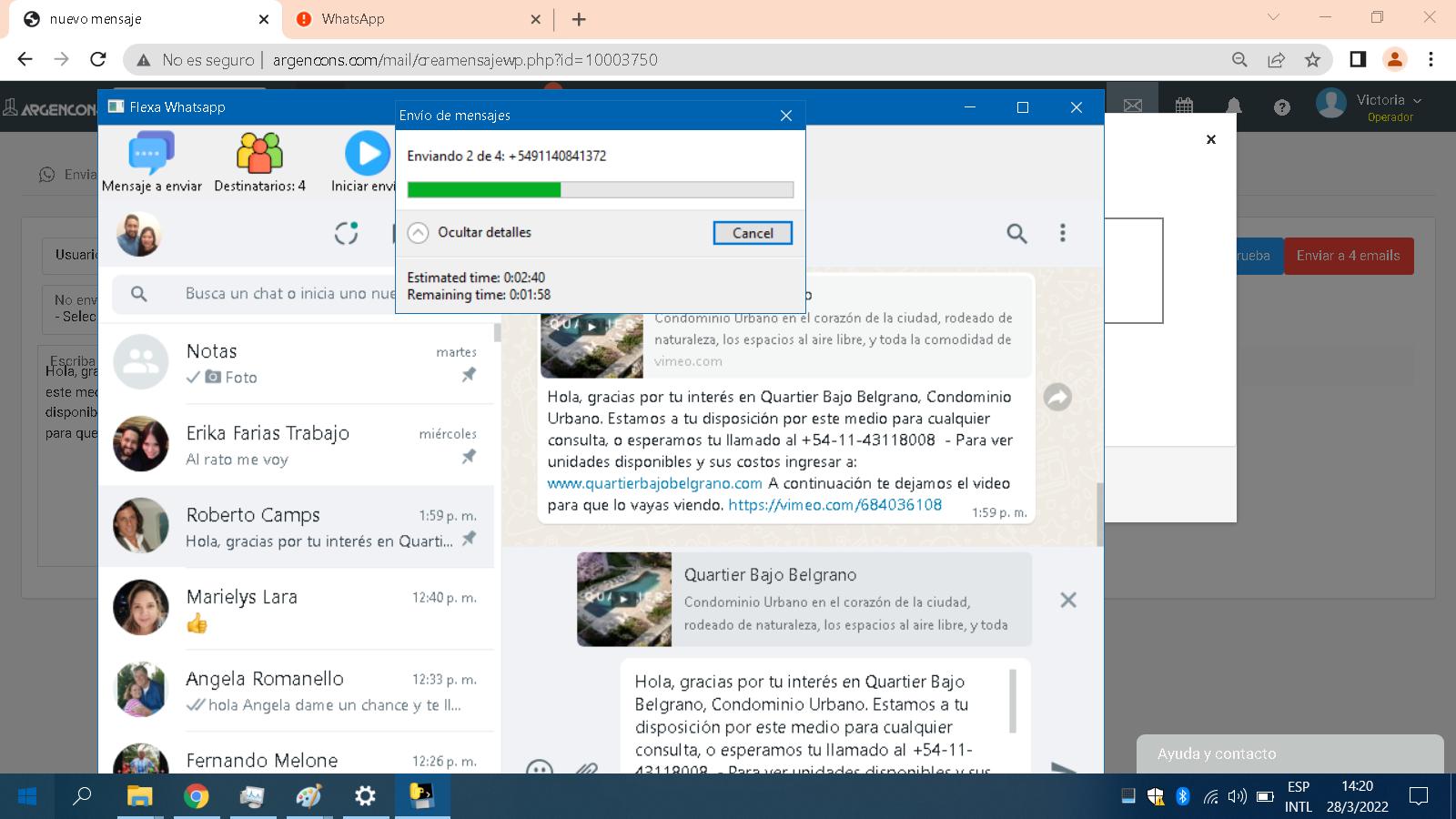This screenshot has width=1456, height=819.
Task: Select the Roberto Camps conversation
Action: (297, 527)
